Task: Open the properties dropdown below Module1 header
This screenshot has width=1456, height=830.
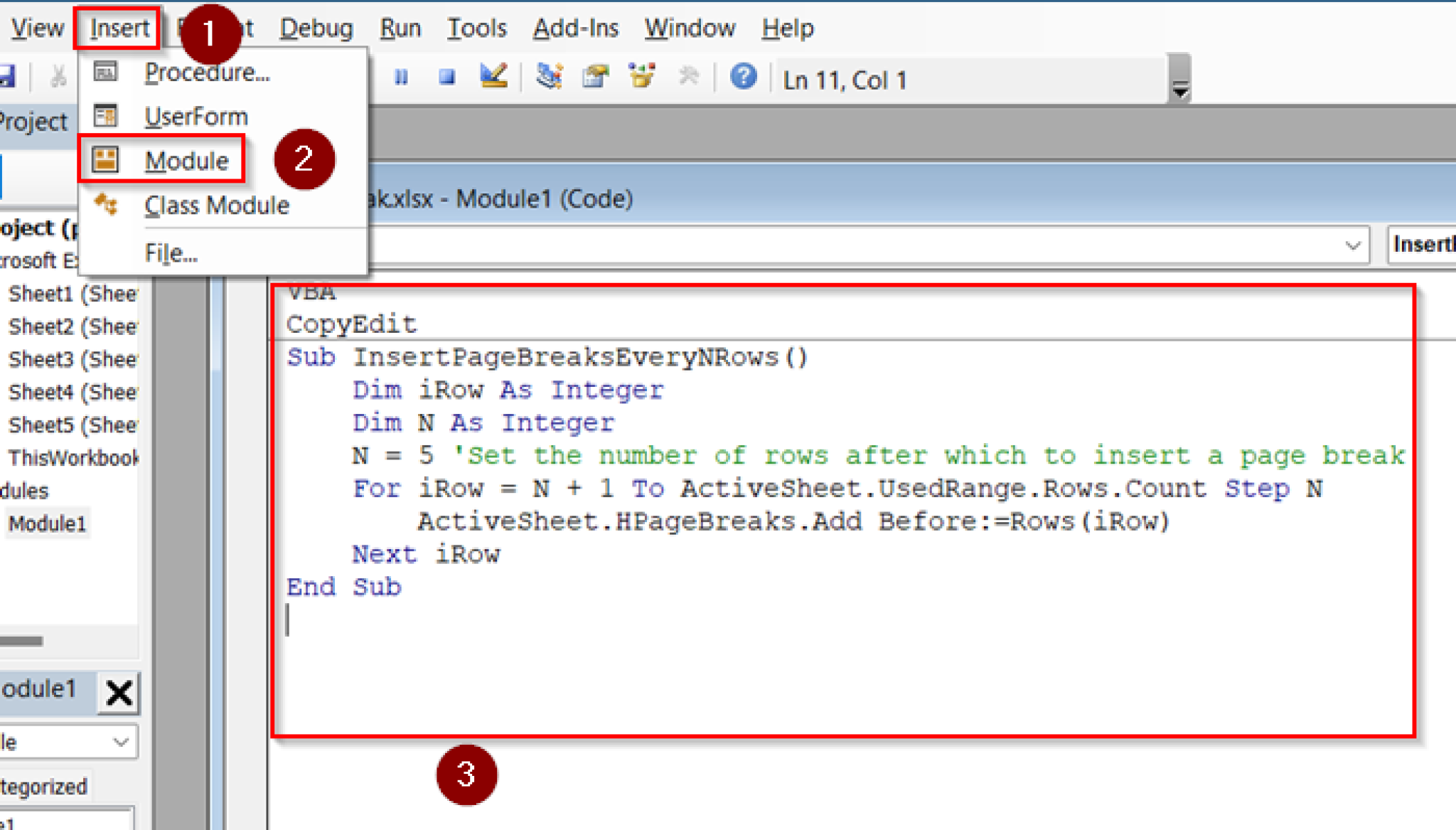Action: 119,741
